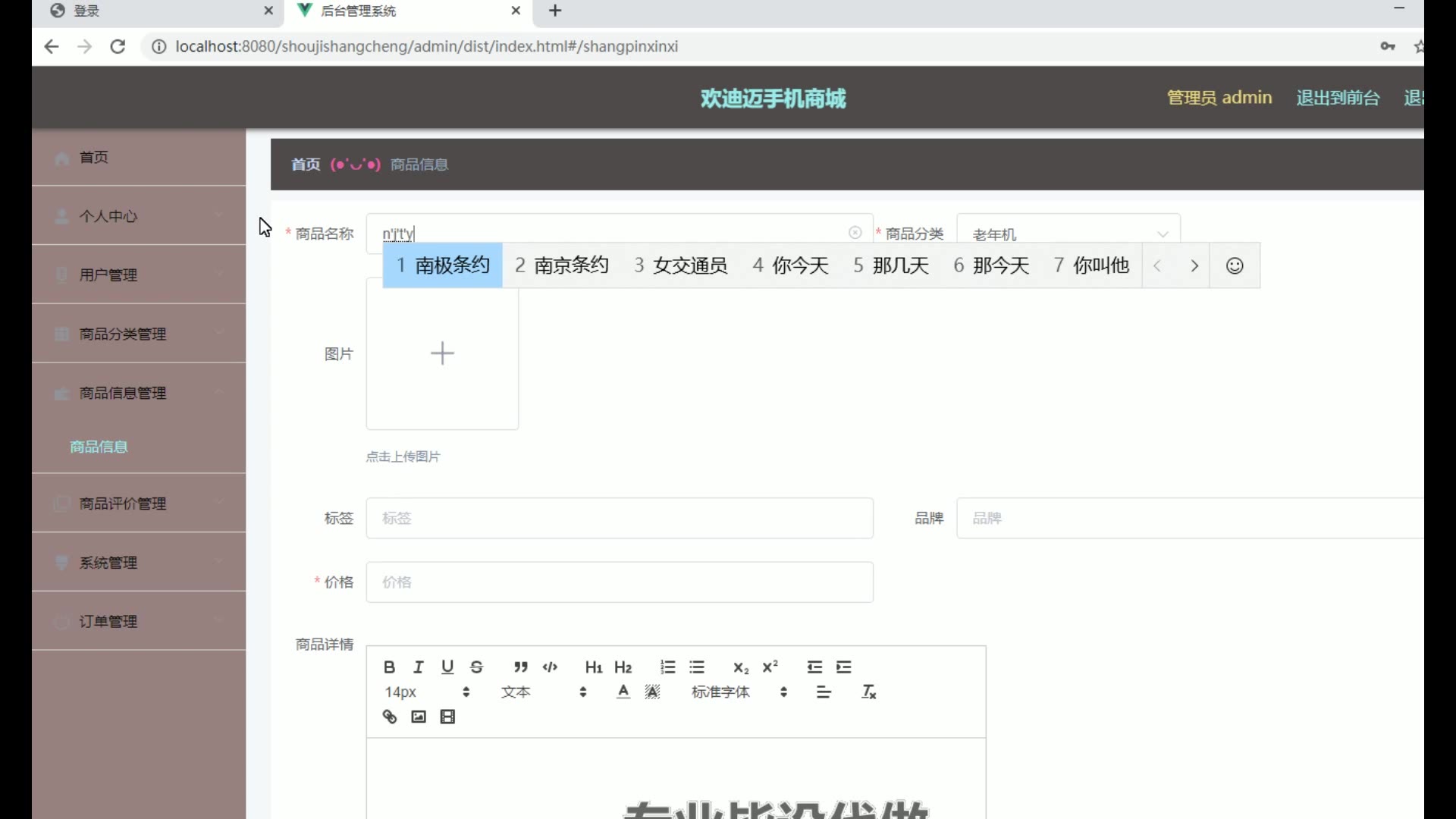Image resolution: width=1456 pixels, height=819 pixels.
Task: Focus the 品牌 input field
Action: tap(1190, 518)
